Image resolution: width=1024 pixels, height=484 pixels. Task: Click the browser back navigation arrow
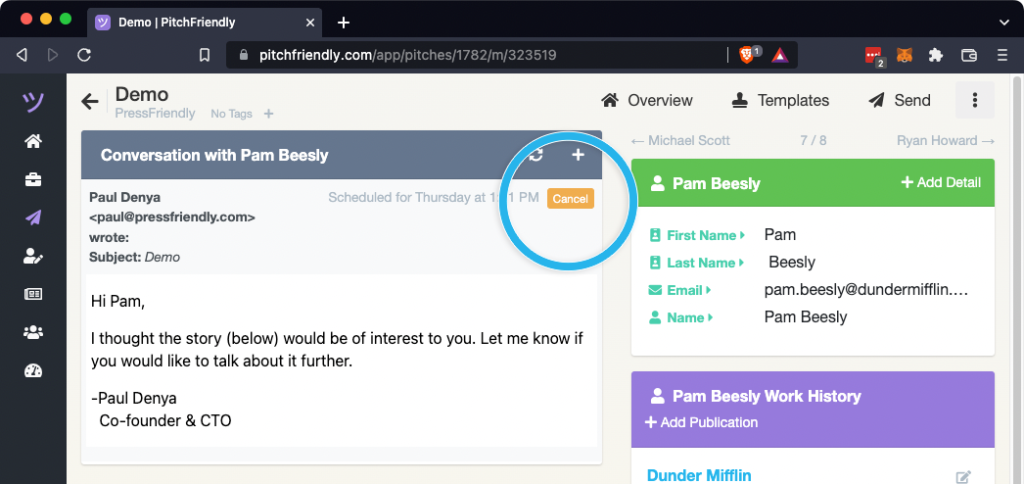coord(22,56)
